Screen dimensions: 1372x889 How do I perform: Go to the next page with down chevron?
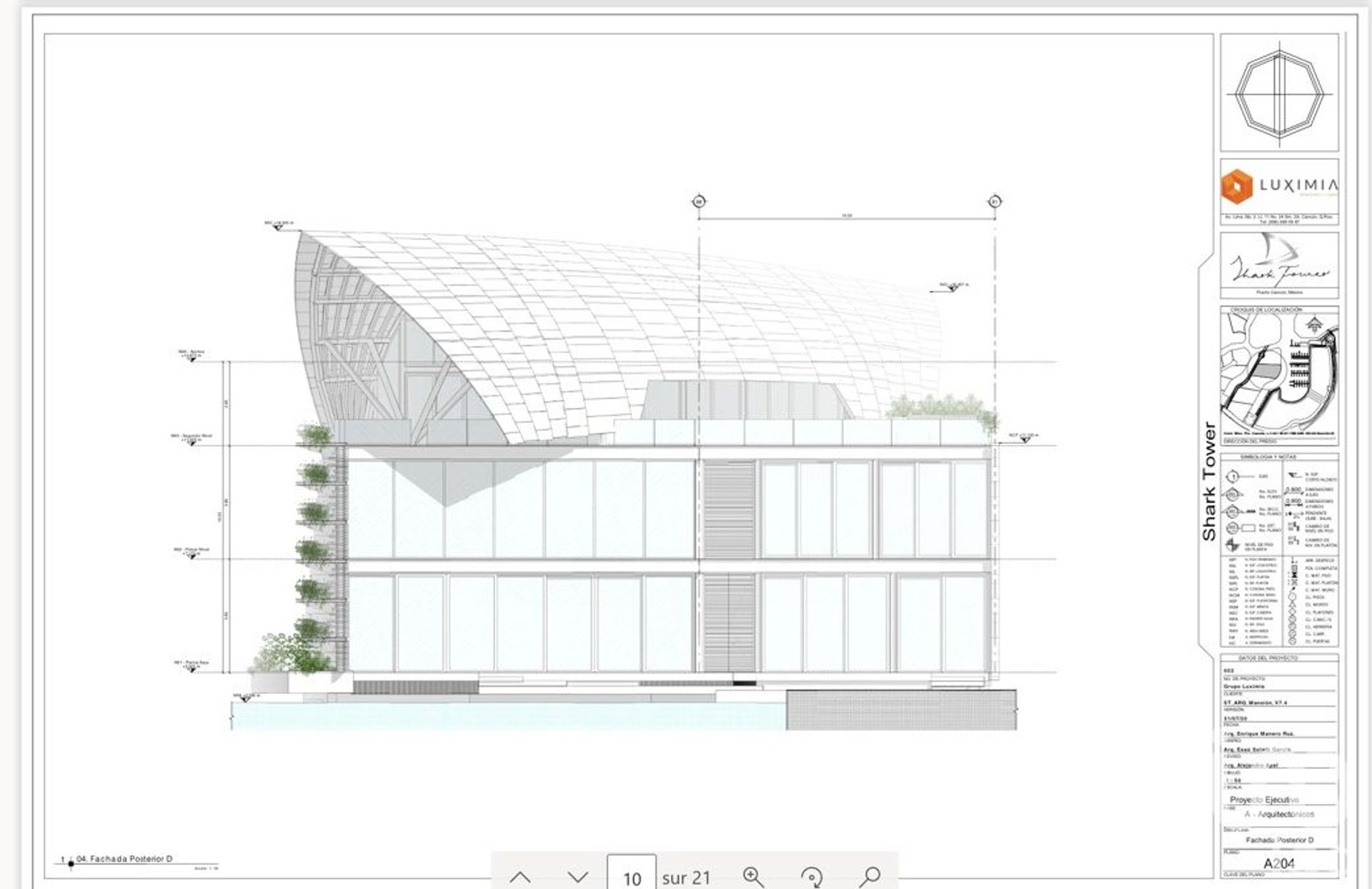(x=578, y=877)
